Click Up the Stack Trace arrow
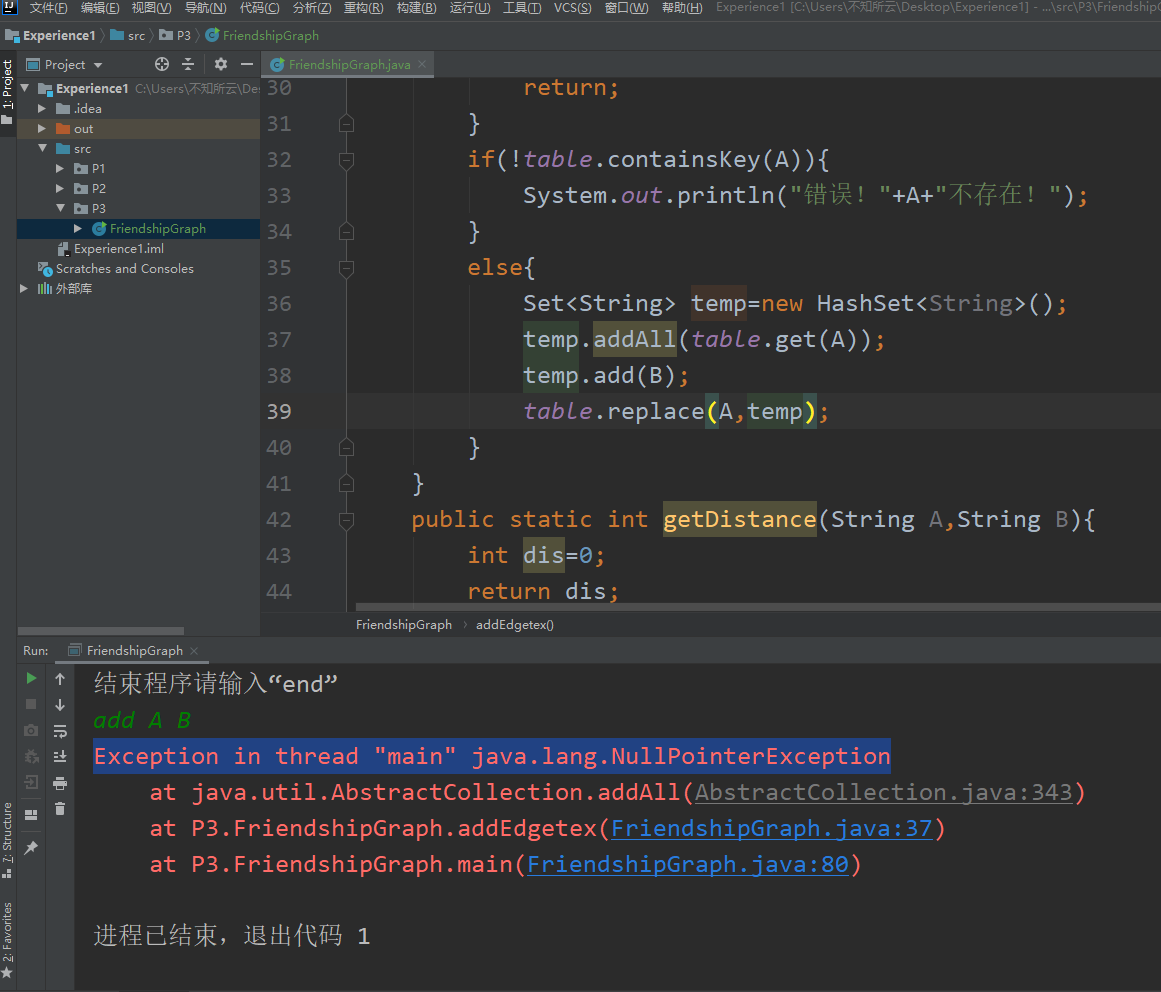Screen dimensions: 1161x992 60,679
